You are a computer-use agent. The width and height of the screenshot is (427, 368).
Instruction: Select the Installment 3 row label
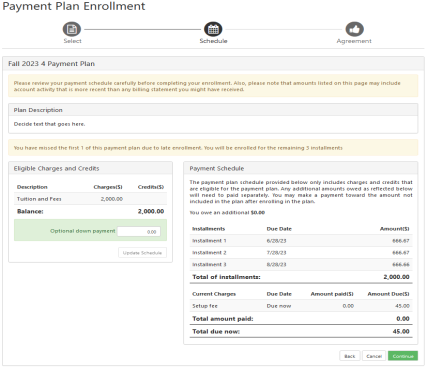coord(209,265)
